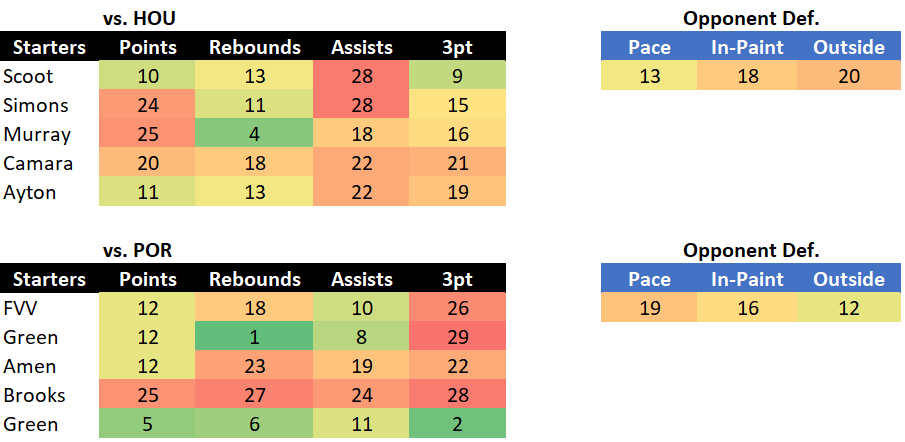905x442 pixels.
Task: Select the Rebounds cell showing 1
Action: coord(255,337)
